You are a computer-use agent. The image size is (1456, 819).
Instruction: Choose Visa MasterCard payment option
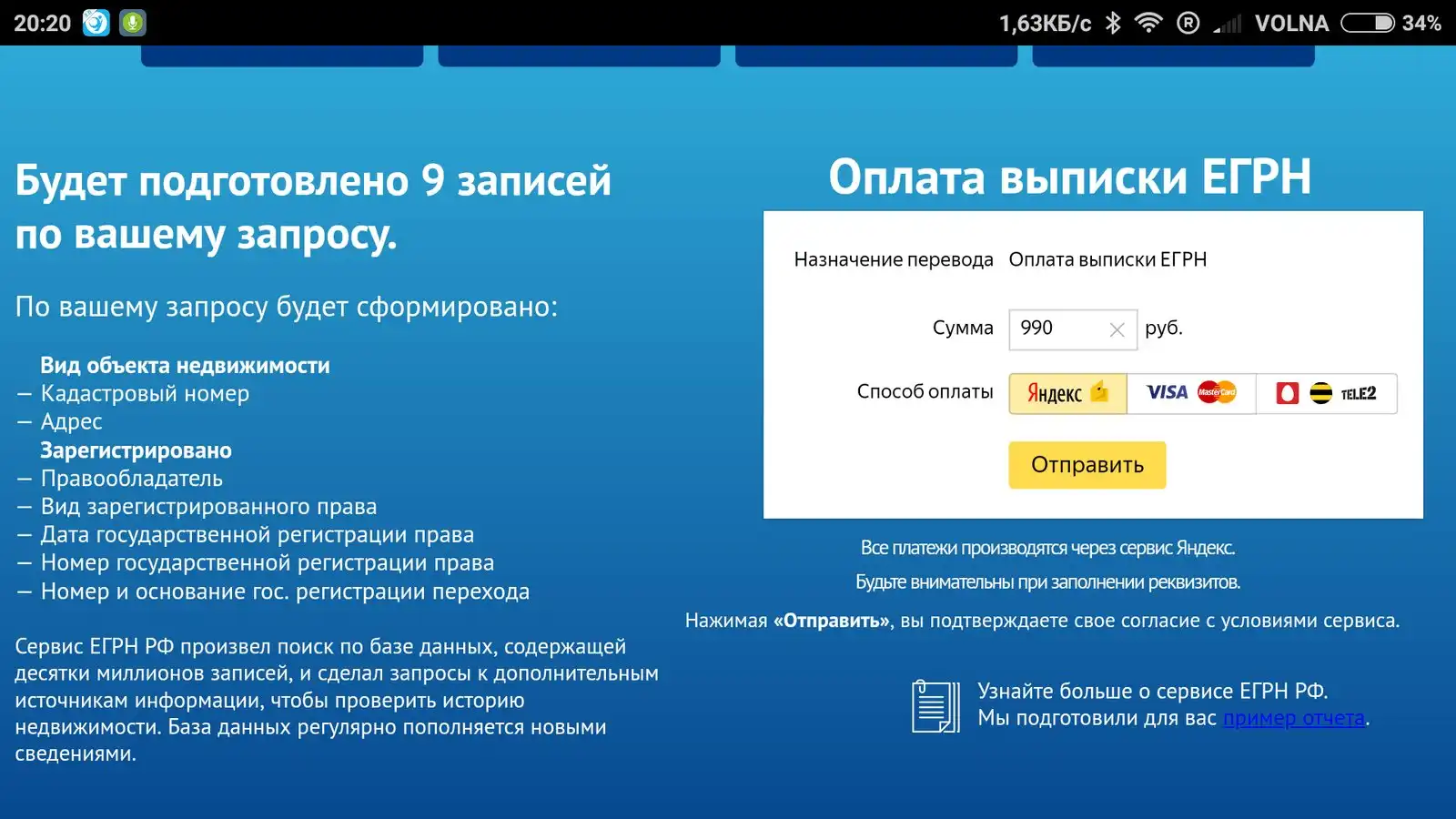pyautogui.click(x=1190, y=393)
